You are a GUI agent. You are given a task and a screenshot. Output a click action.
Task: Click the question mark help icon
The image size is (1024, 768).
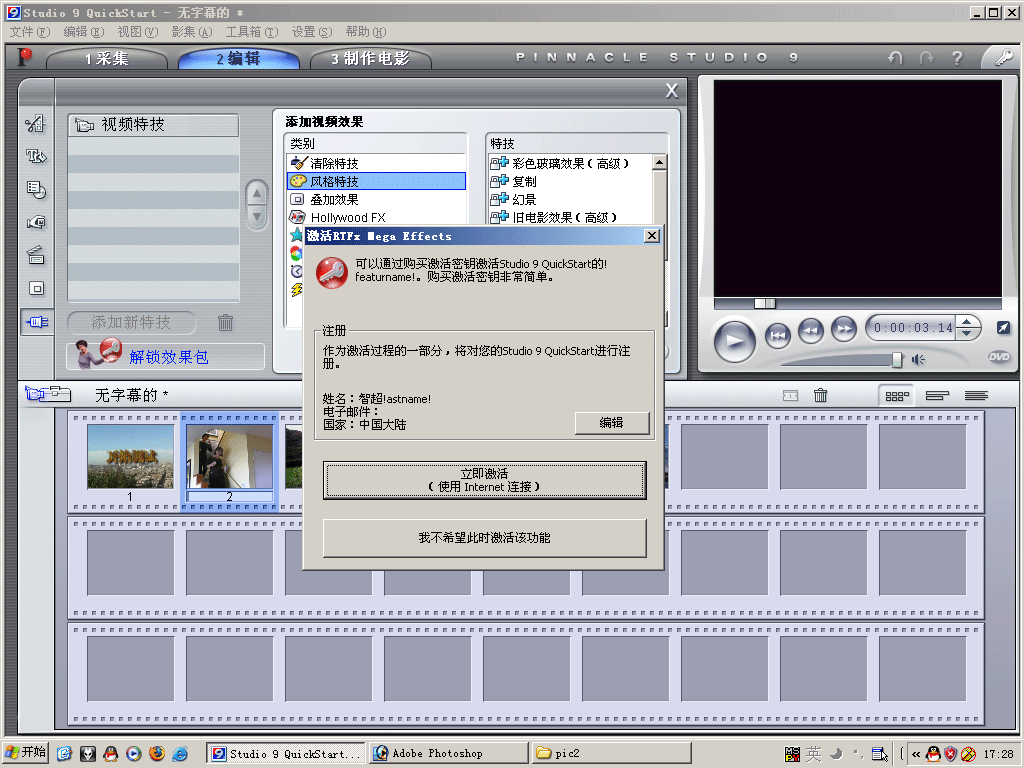coord(957,58)
